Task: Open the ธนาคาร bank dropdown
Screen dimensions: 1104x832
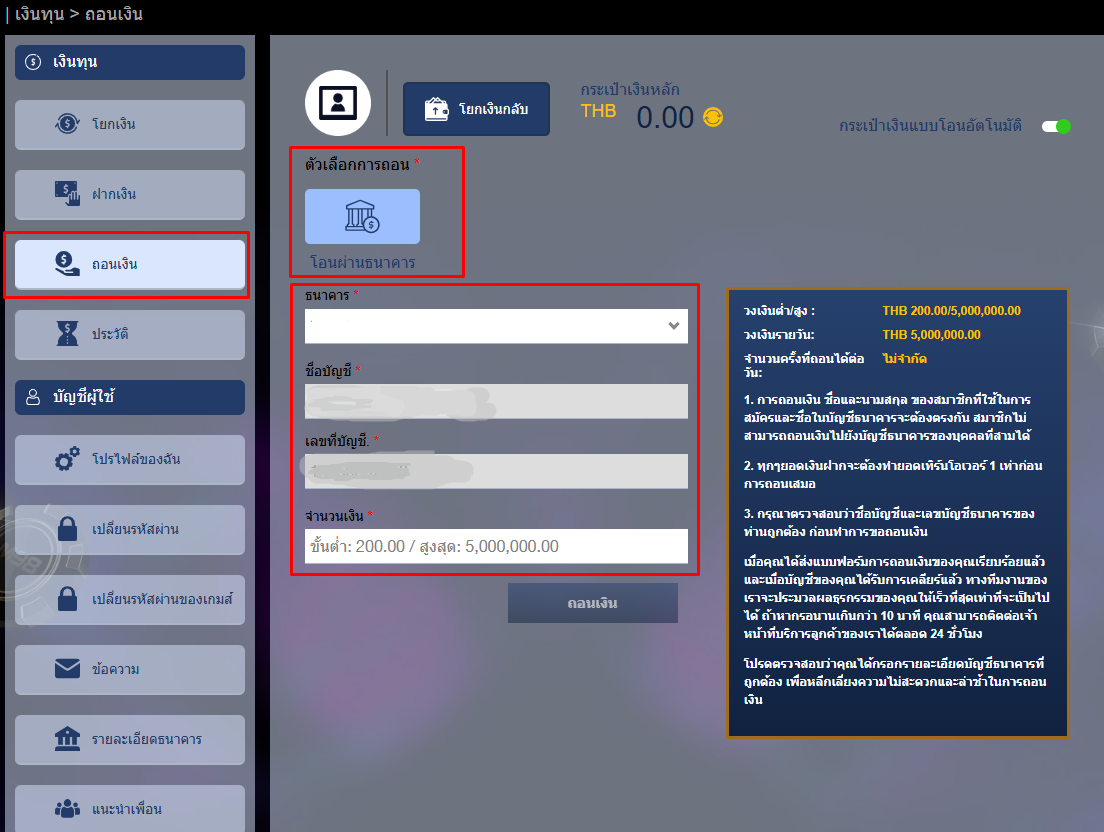Action: click(494, 326)
